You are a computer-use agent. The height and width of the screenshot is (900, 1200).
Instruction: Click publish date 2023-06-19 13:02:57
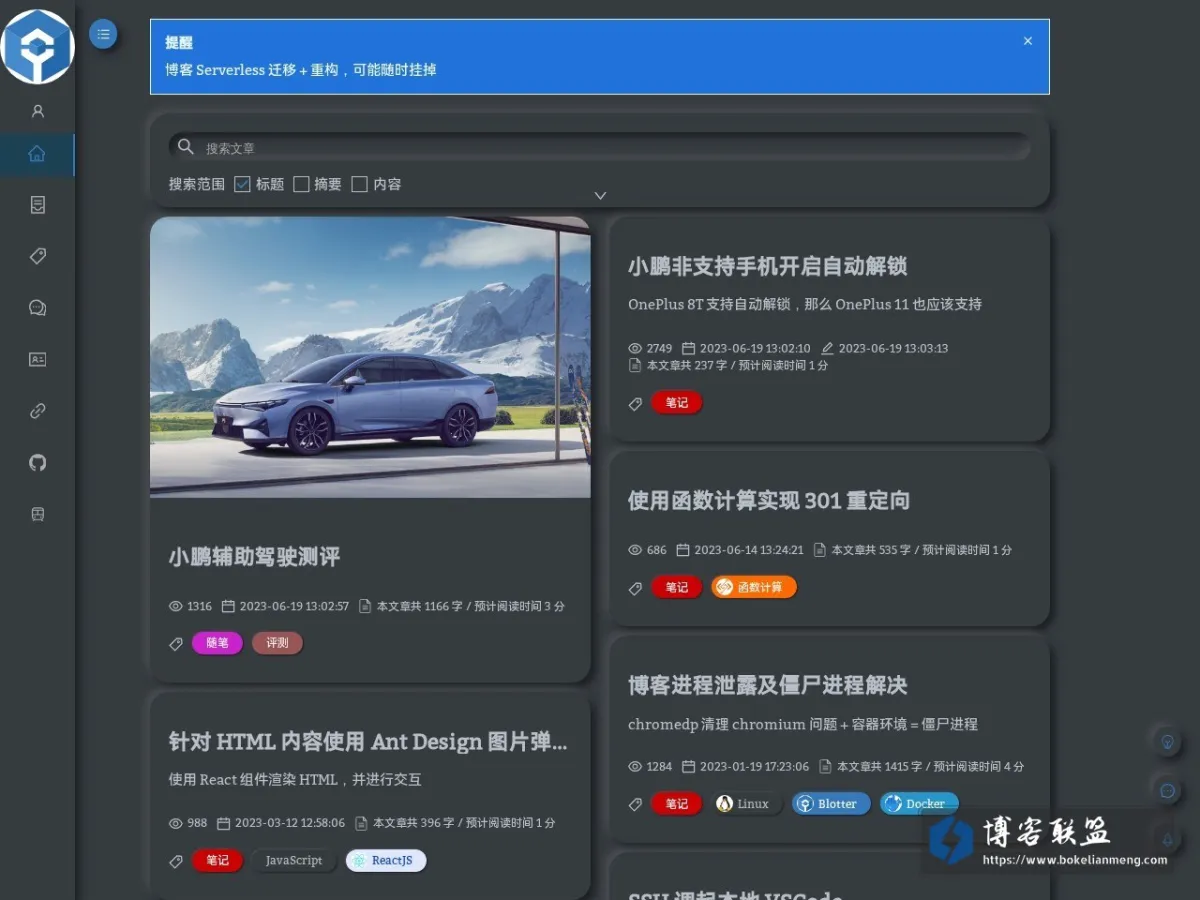294,606
